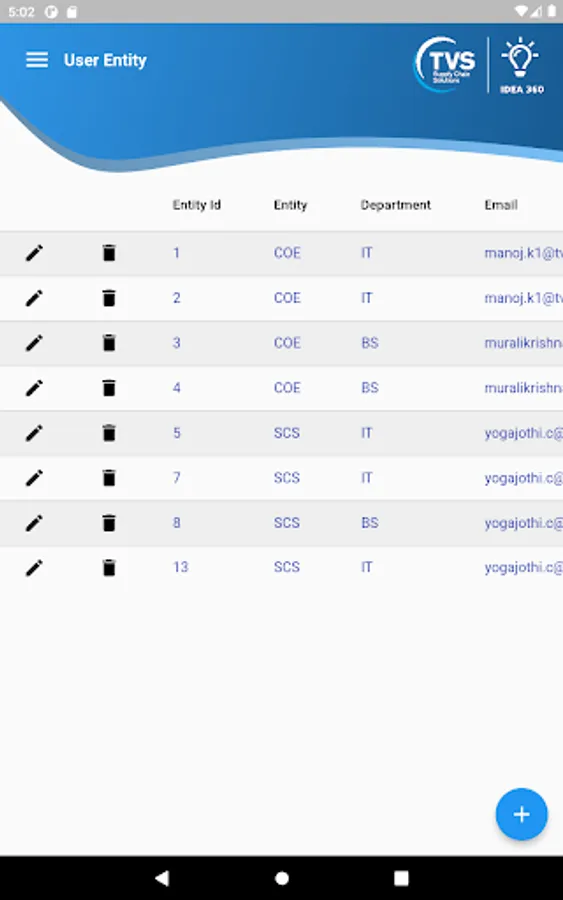The image size is (563, 900).
Task: Select Entity Id cell '4'
Action: 177,388
